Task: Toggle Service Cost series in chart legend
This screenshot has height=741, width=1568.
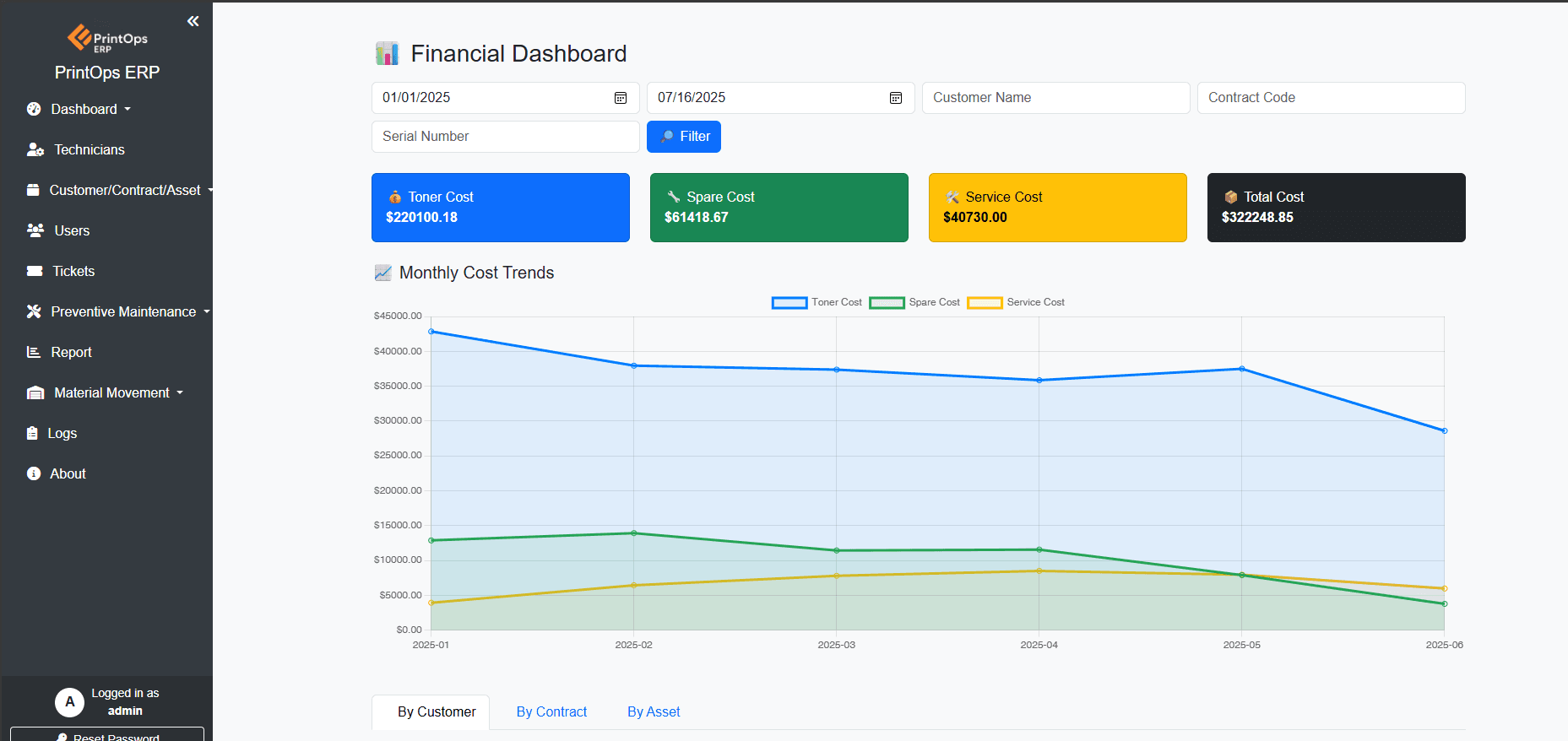Action: (1016, 302)
